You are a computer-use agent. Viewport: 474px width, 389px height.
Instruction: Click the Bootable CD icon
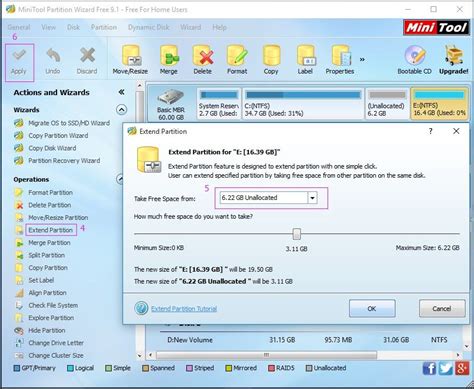click(x=415, y=55)
